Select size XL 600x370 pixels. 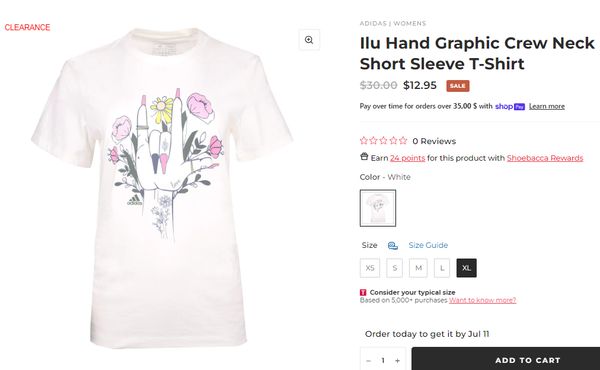466,268
